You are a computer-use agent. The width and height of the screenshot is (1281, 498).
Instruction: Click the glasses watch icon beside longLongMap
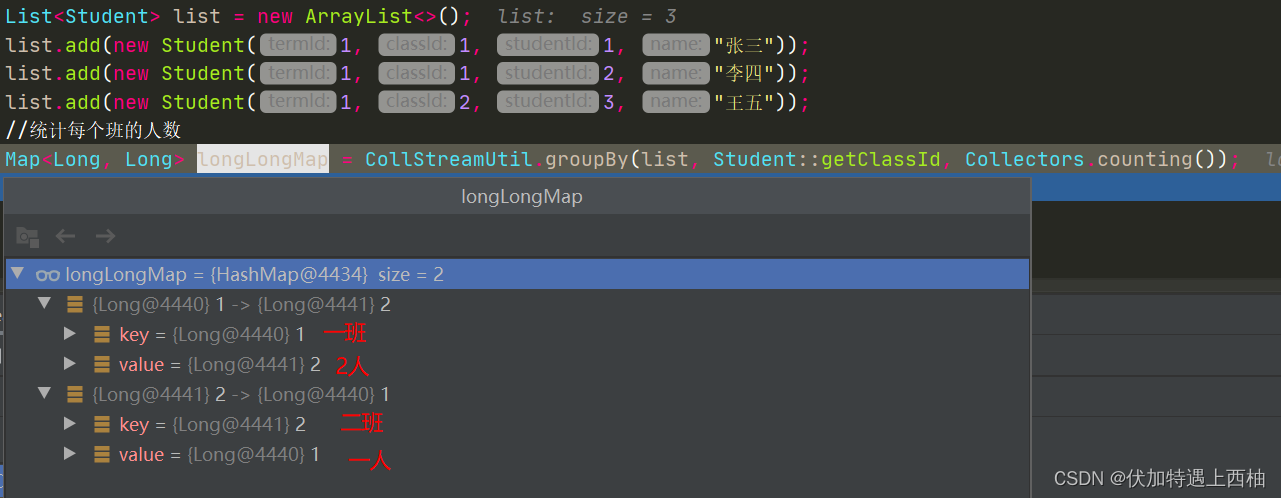click(47, 274)
